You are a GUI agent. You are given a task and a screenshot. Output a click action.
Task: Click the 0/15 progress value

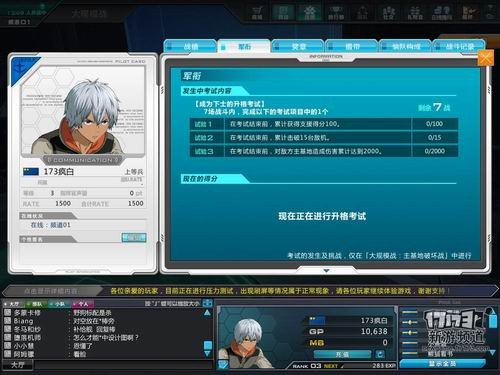pyautogui.click(x=434, y=137)
